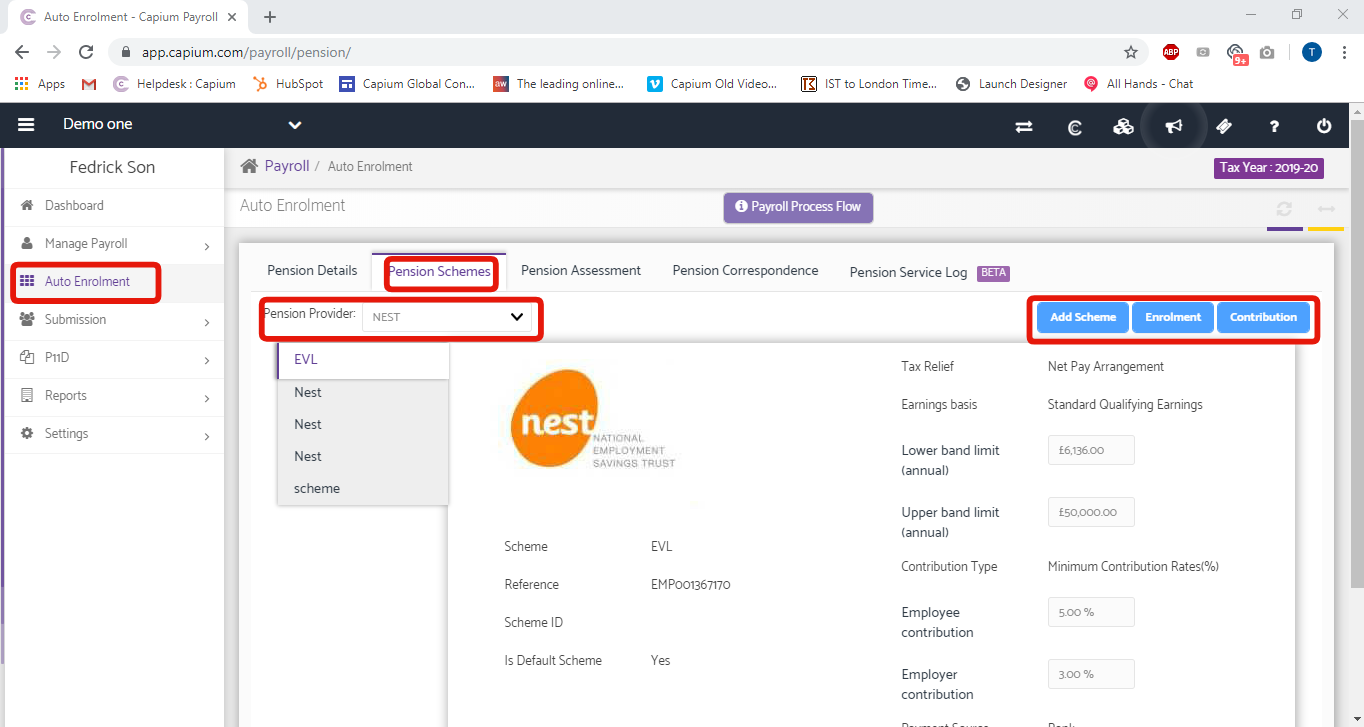Click Add Scheme button
The image size is (1364, 727).
(x=1083, y=317)
